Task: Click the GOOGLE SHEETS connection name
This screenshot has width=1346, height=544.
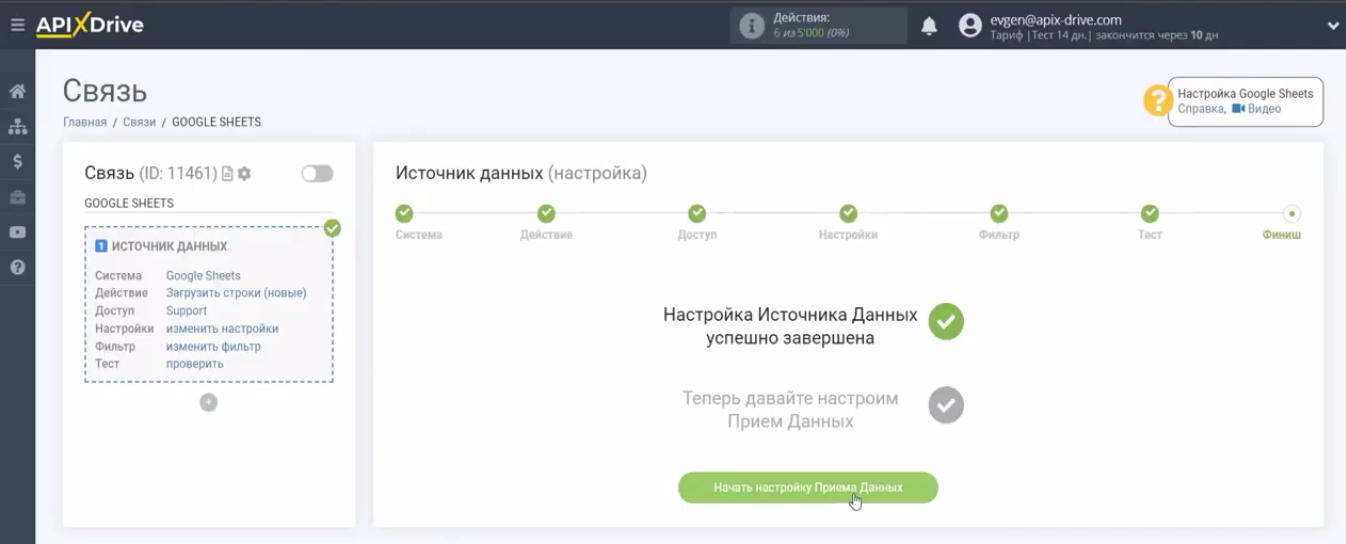Action: pos(129,203)
